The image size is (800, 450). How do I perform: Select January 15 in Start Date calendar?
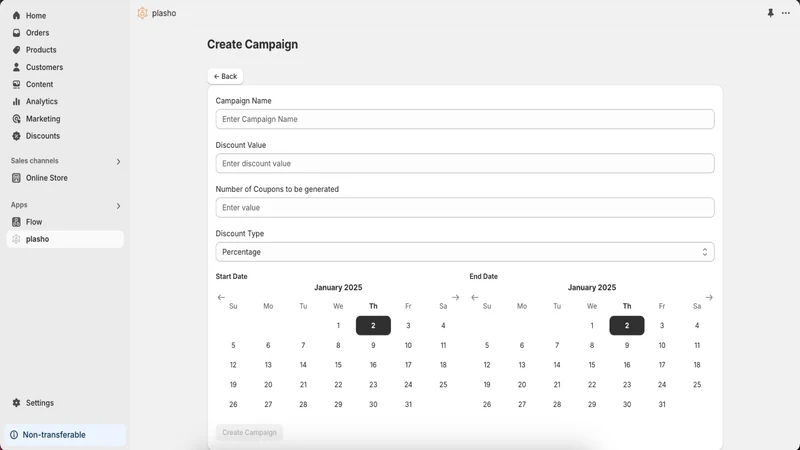coord(338,365)
